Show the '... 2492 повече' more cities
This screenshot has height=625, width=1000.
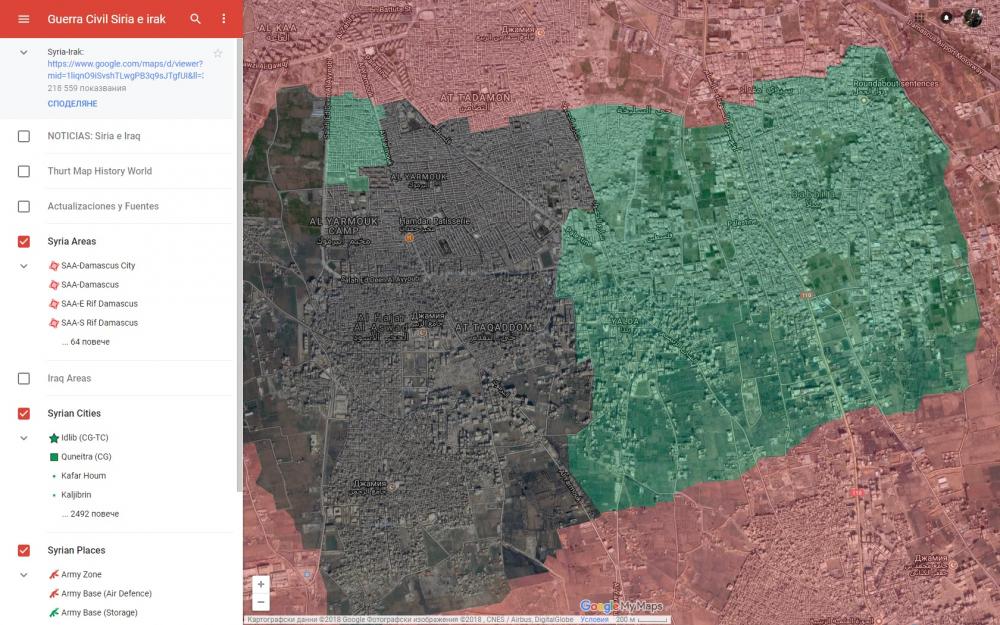tap(94, 514)
